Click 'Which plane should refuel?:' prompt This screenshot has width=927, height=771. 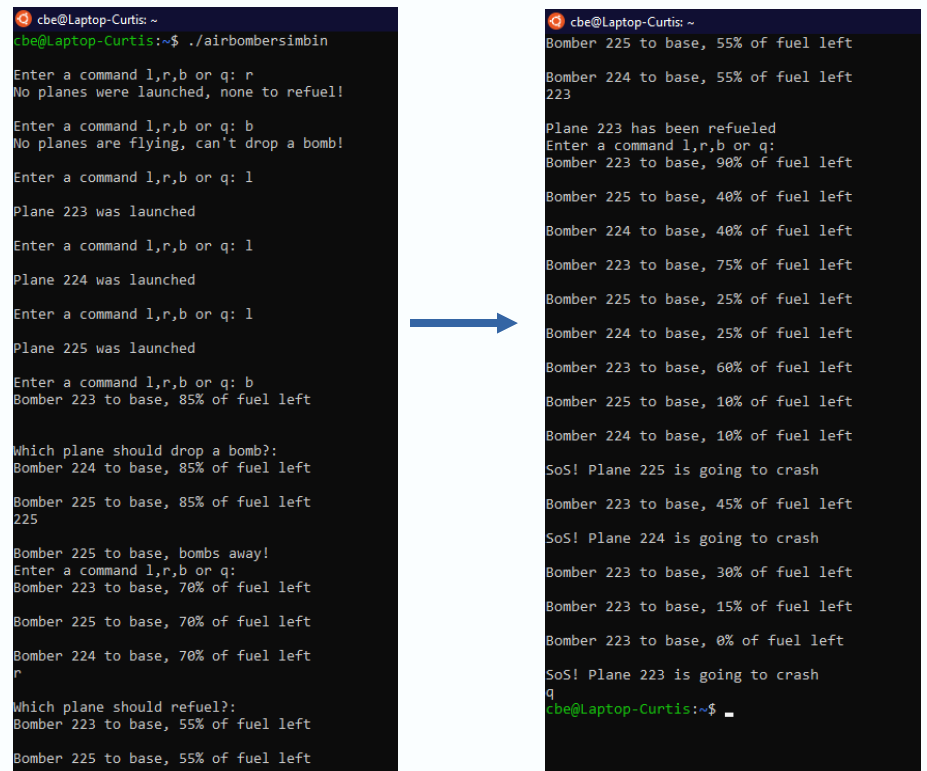pyautogui.click(x=124, y=708)
